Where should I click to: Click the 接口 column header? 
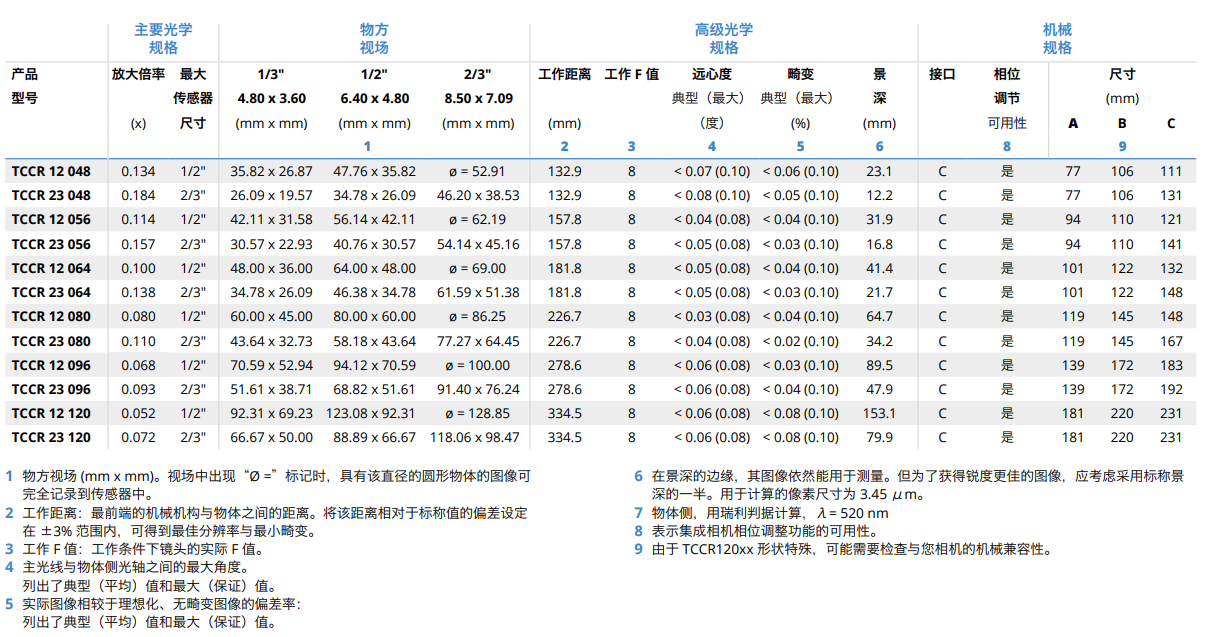(942, 74)
